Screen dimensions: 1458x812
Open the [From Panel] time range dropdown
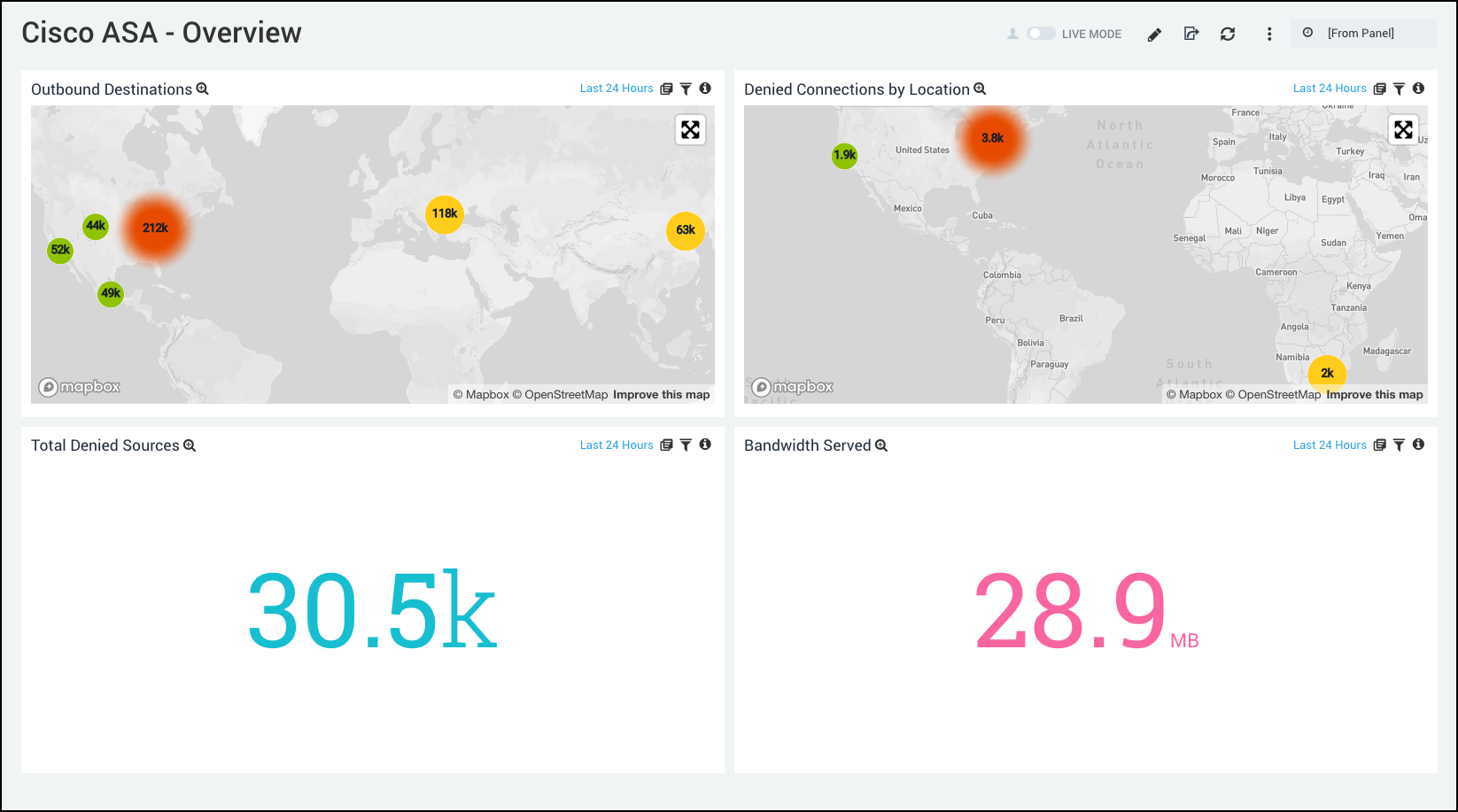1361,33
